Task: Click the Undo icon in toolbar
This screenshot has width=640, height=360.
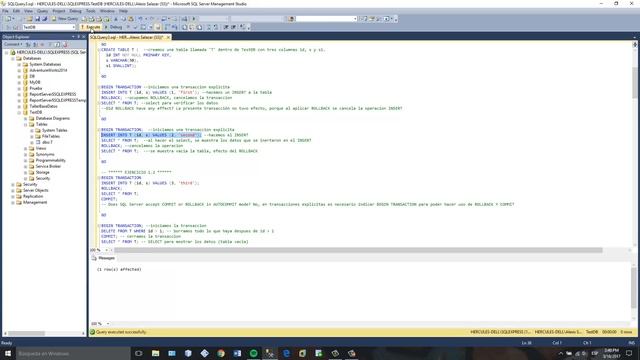Action: pyautogui.click(x=140, y=19)
